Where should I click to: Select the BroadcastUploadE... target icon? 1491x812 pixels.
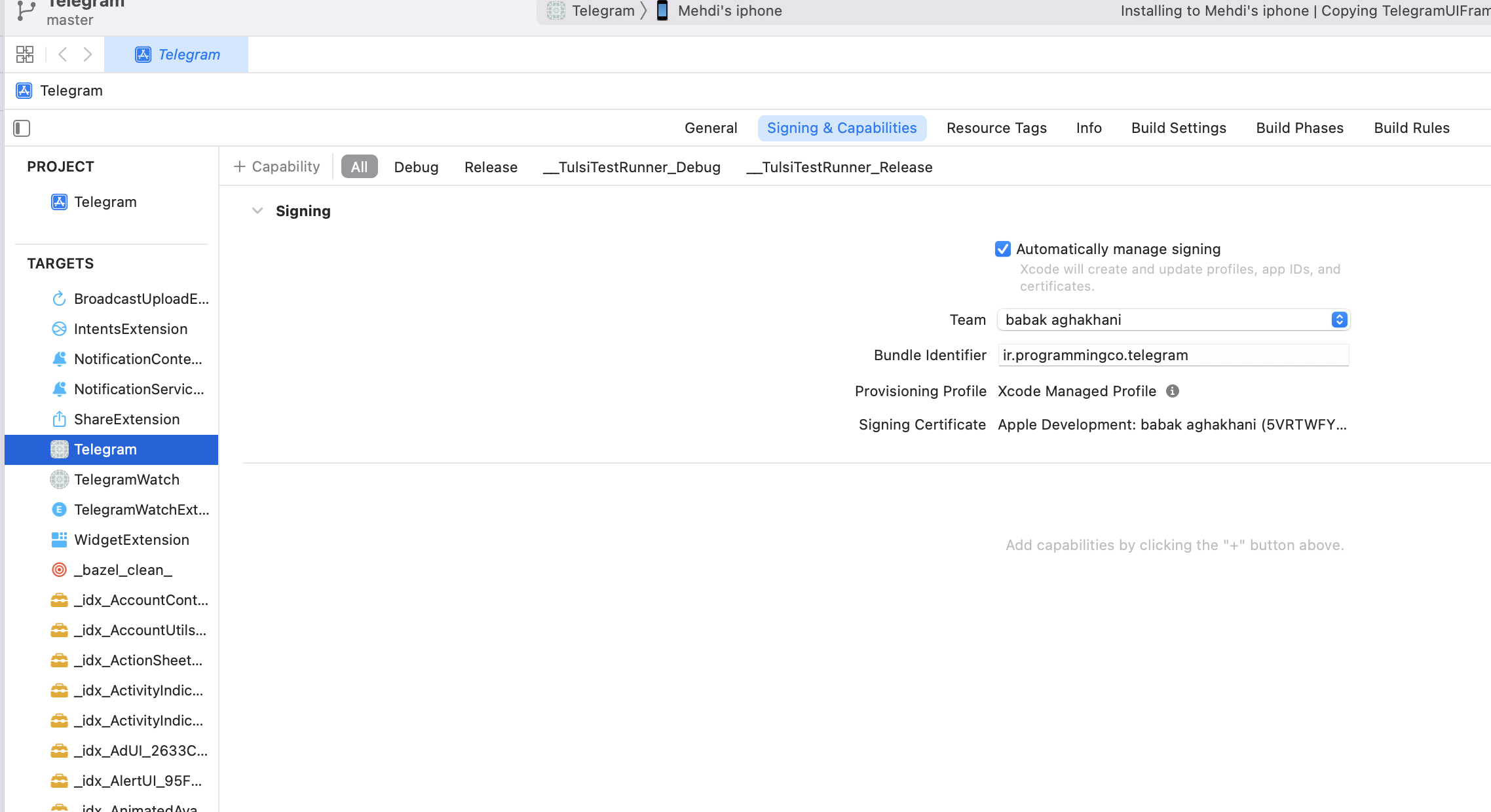(59, 299)
